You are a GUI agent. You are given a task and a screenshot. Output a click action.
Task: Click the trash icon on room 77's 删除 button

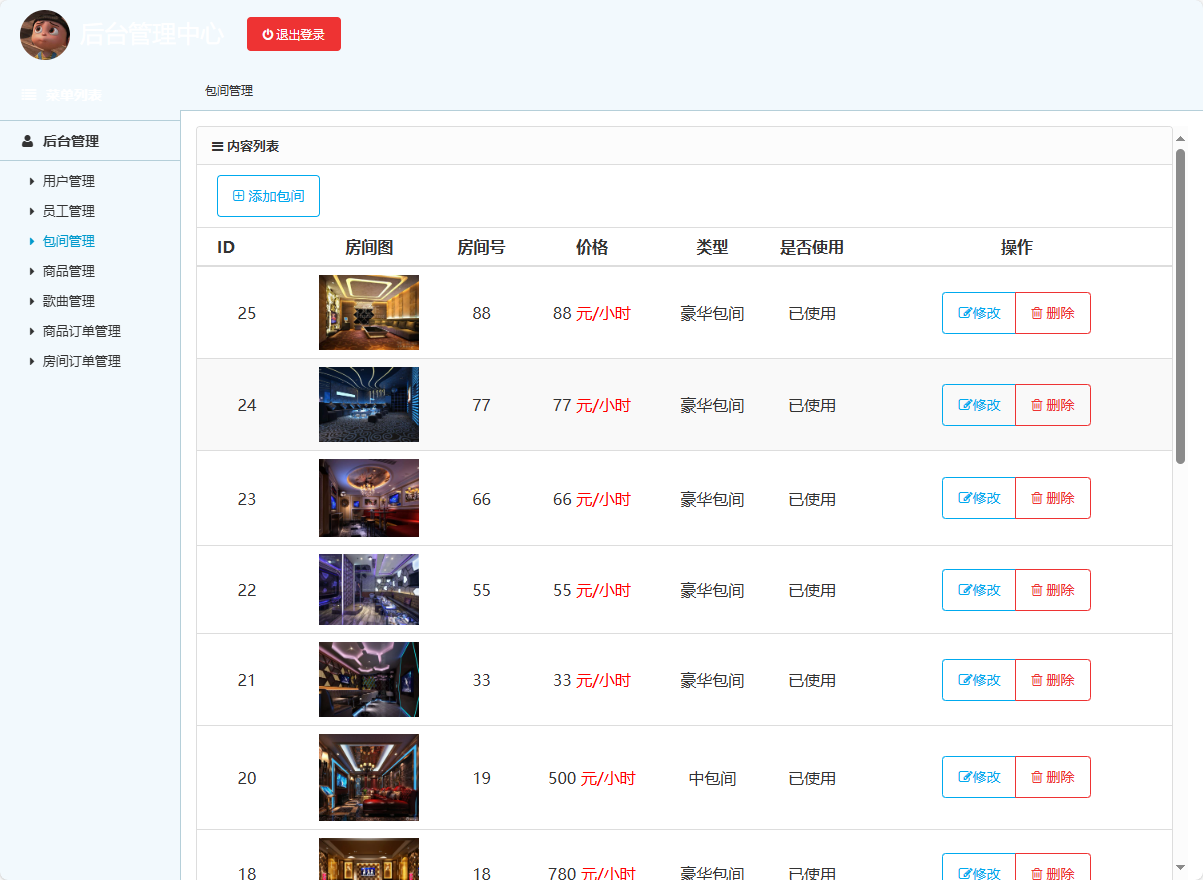click(x=1038, y=404)
